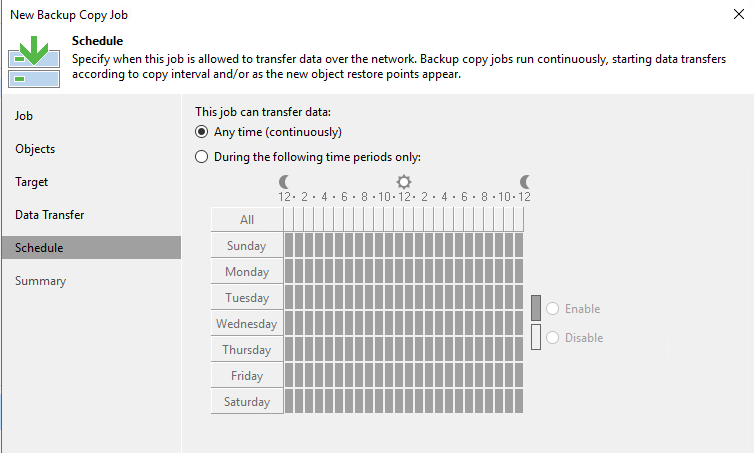Go to the Objects step
The height and width of the screenshot is (453, 754).
(x=35, y=149)
